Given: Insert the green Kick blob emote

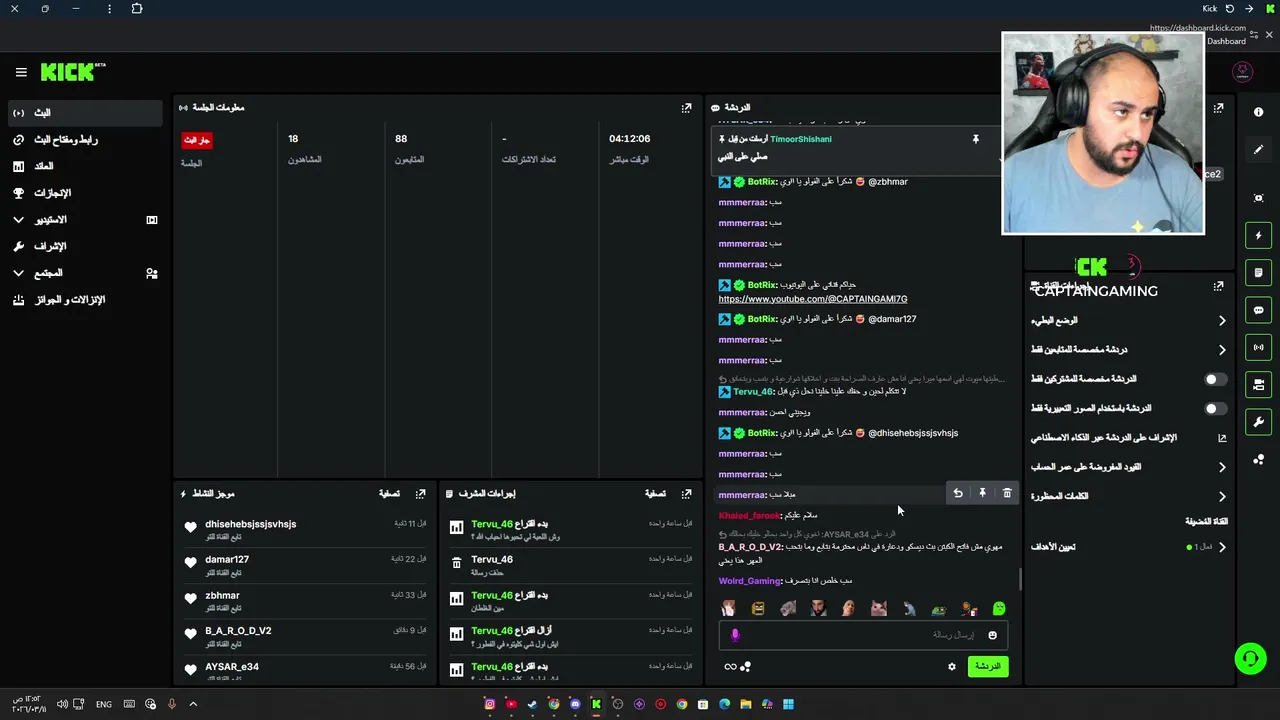Looking at the screenshot, I should pyautogui.click(x=999, y=608).
